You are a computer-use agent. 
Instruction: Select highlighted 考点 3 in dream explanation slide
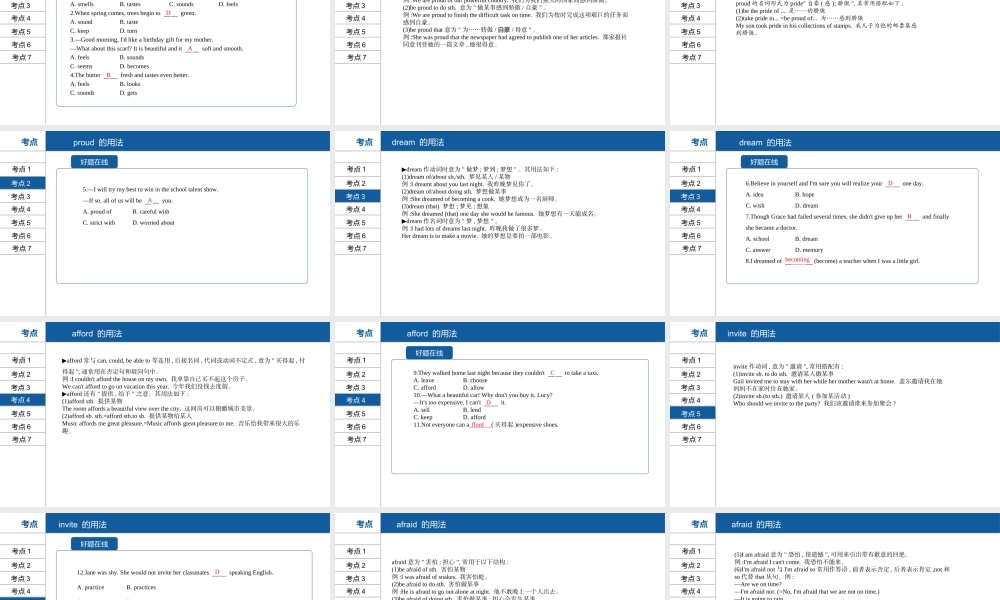click(x=357, y=196)
